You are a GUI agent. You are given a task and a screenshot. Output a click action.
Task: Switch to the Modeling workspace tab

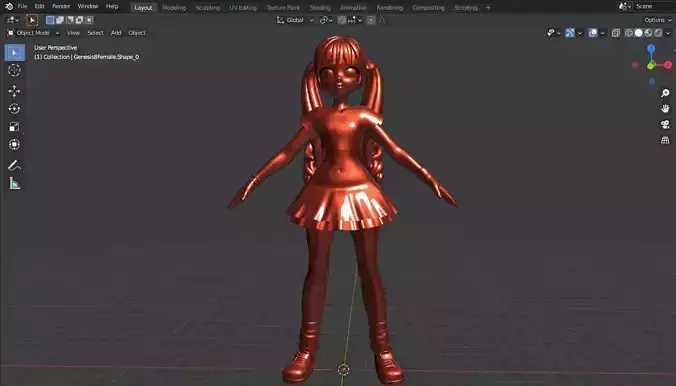174,8
